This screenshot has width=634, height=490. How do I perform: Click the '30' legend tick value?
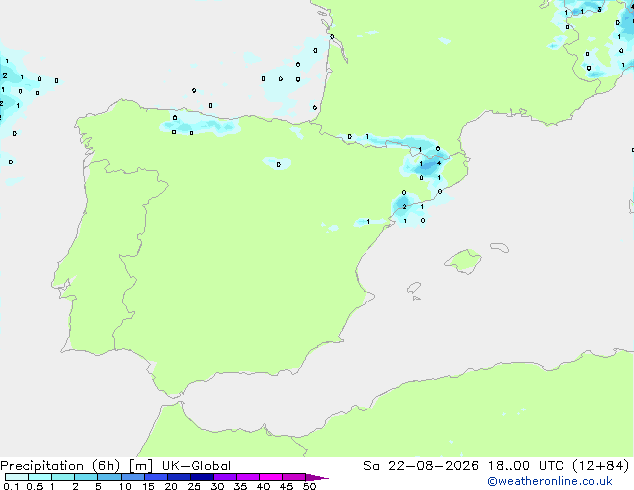pos(217,486)
